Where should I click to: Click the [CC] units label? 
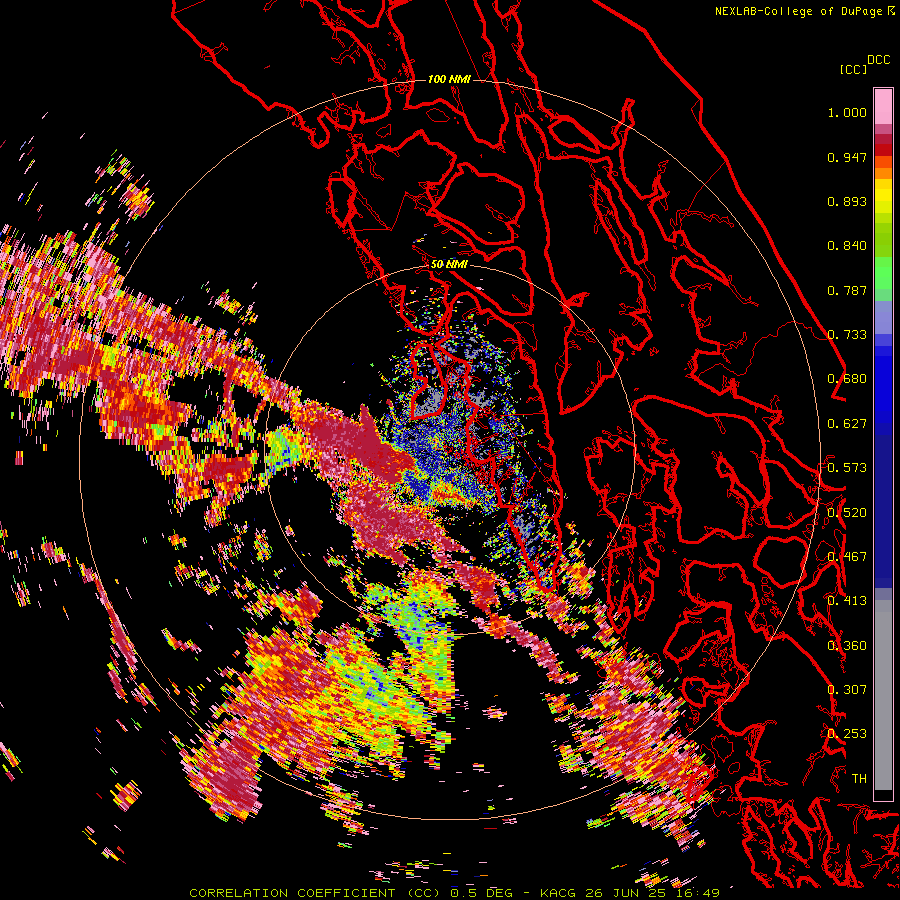pos(853,69)
